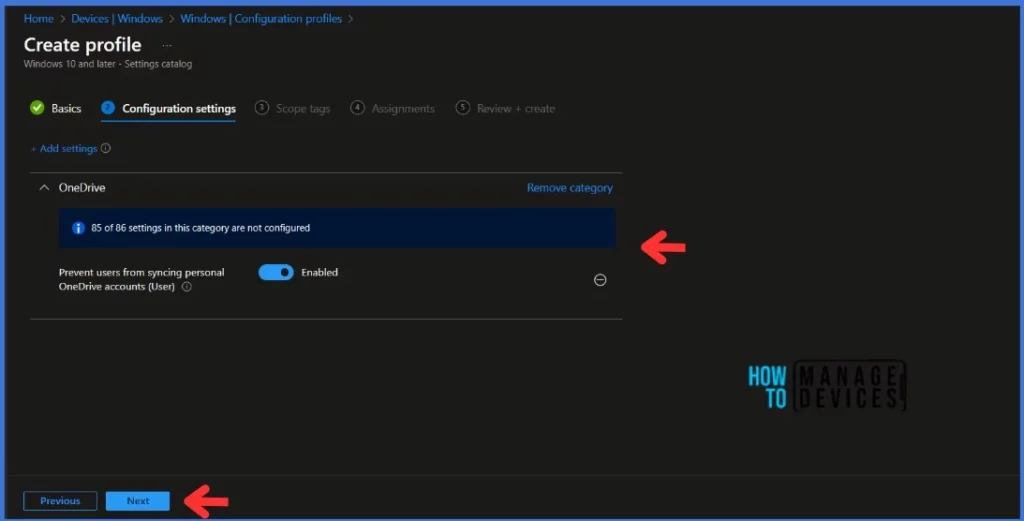Open the Scope tags step
The image size is (1024, 521).
(x=293, y=108)
